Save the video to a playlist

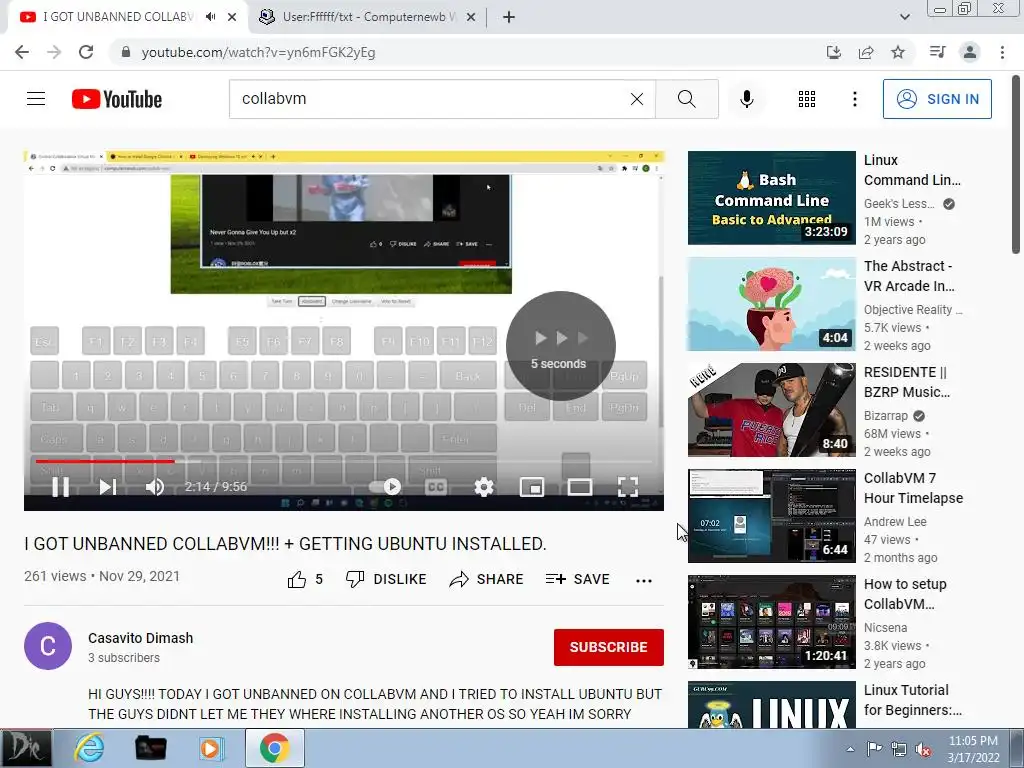pyautogui.click(x=577, y=579)
